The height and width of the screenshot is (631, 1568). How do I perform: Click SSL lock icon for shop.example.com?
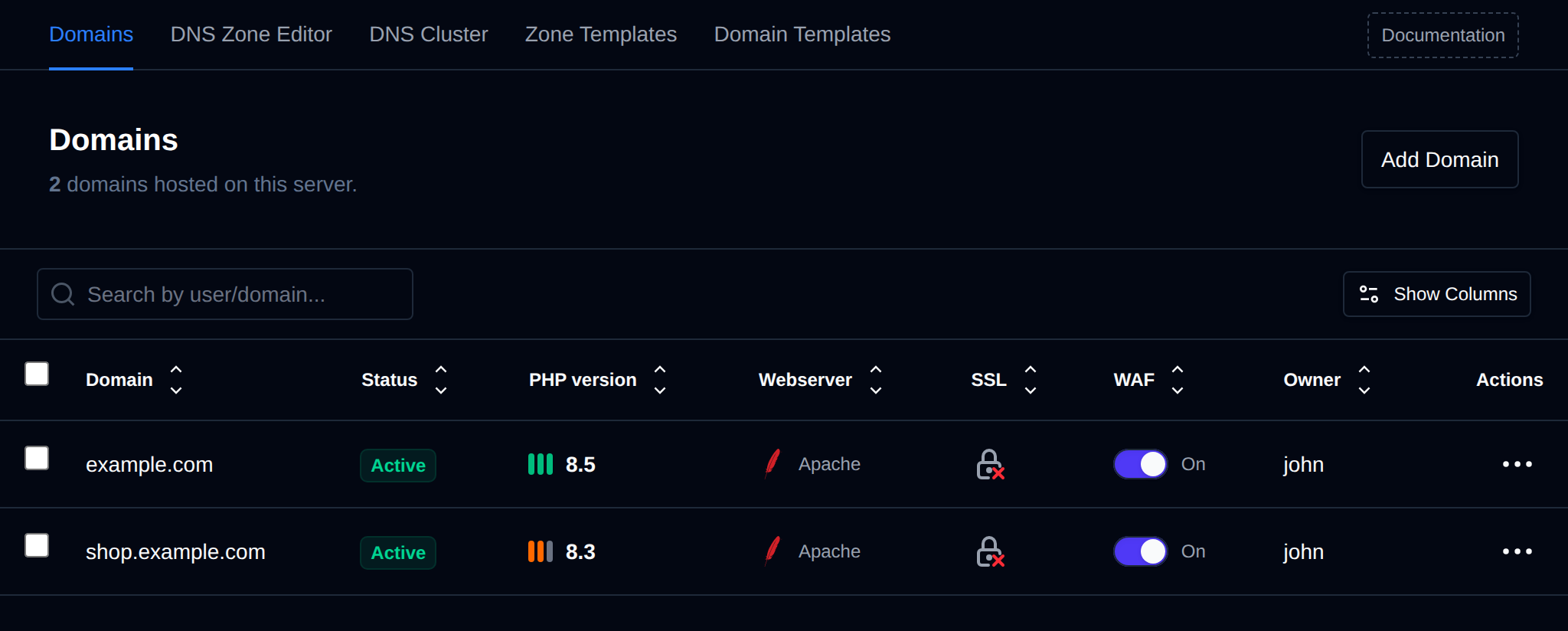click(990, 551)
